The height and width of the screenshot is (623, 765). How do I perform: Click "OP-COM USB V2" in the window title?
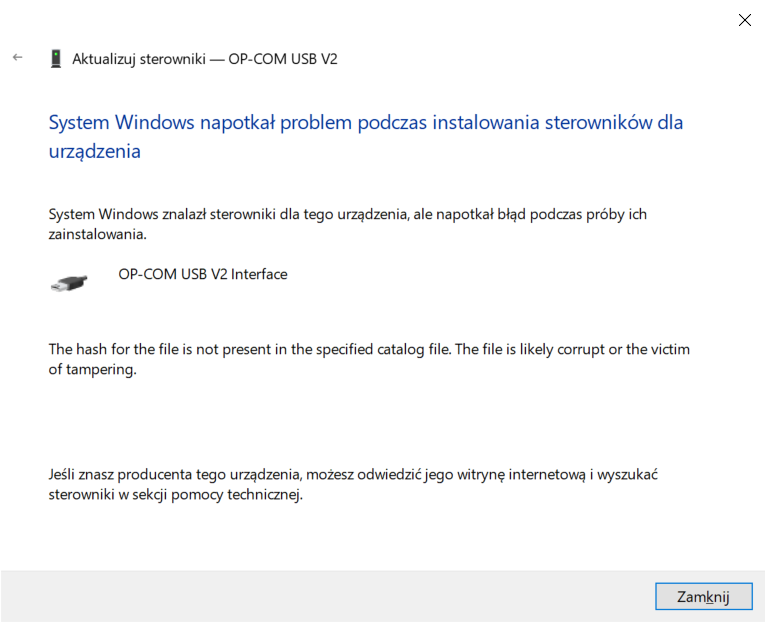pyautogui.click(x=283, y=59)
